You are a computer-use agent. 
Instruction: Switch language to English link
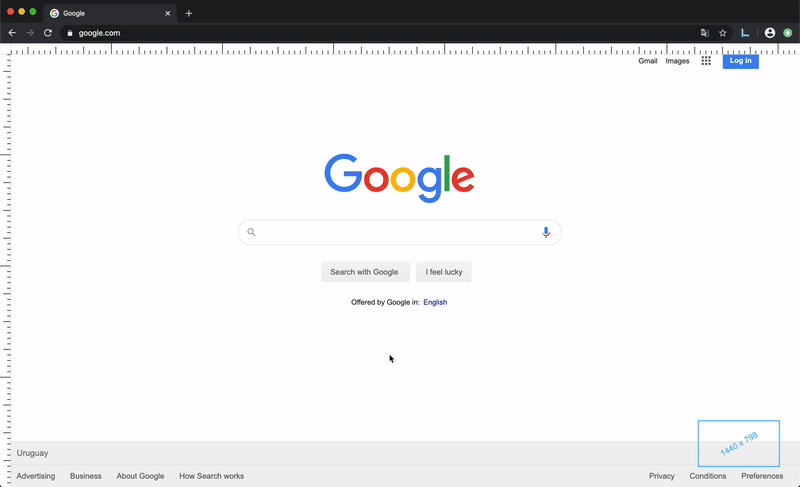pos(435,302)
